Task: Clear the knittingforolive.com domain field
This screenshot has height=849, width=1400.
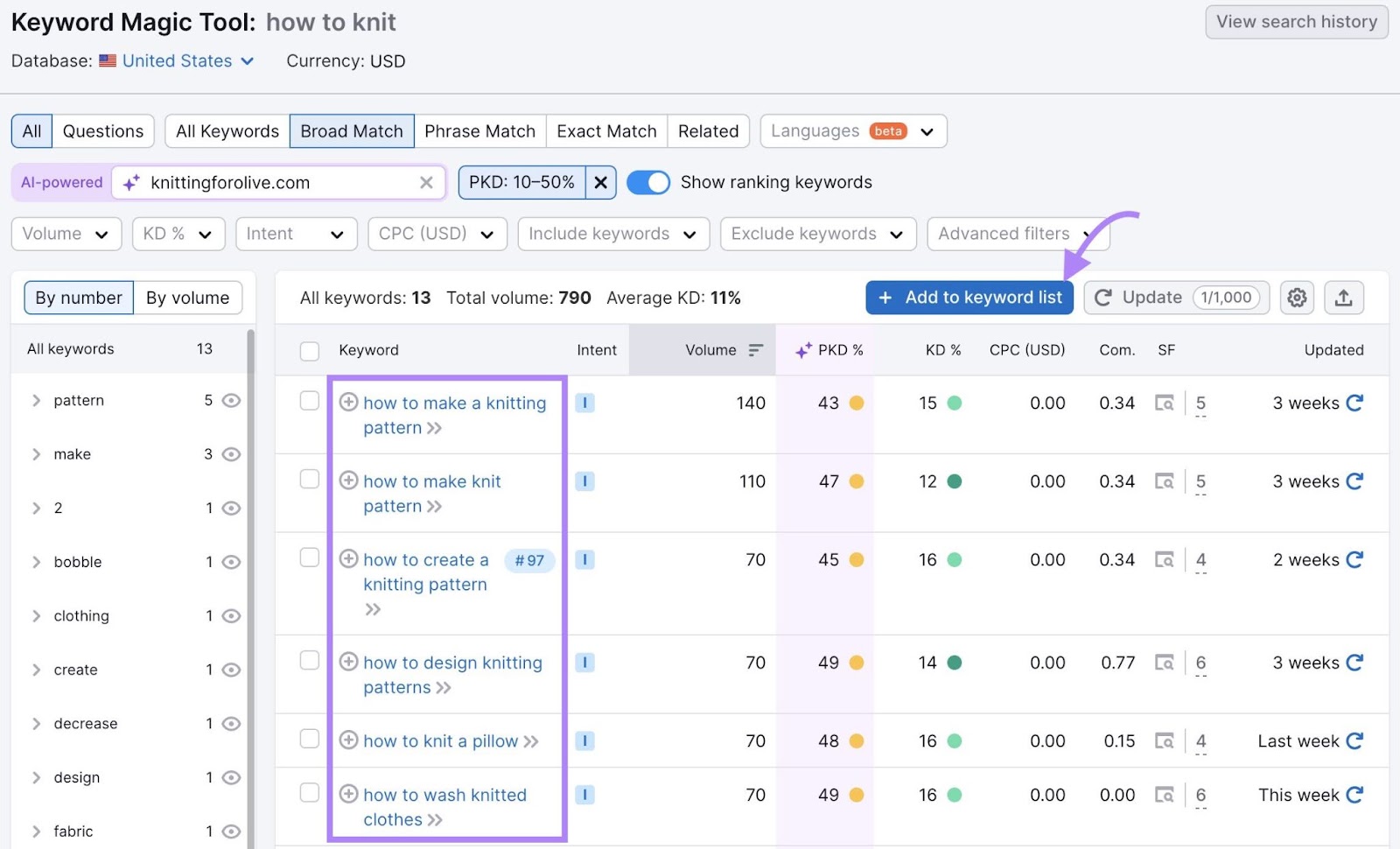Action: 426,182
